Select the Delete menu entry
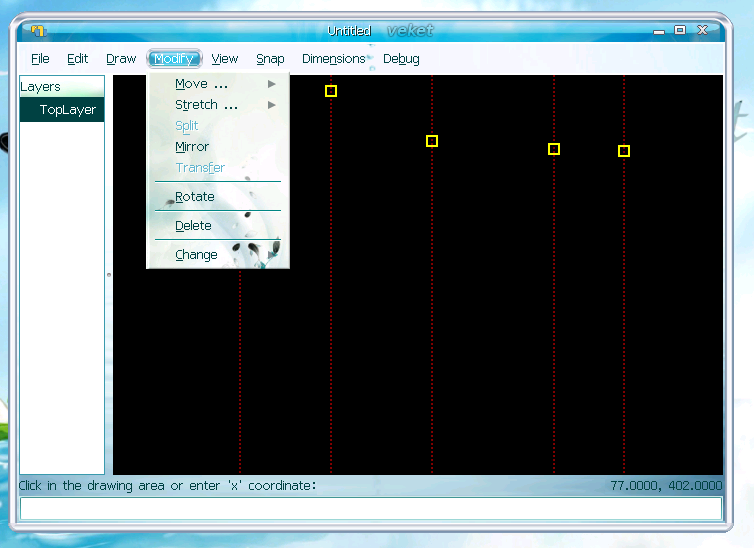The image size is (754, 548). pos(217,225)
